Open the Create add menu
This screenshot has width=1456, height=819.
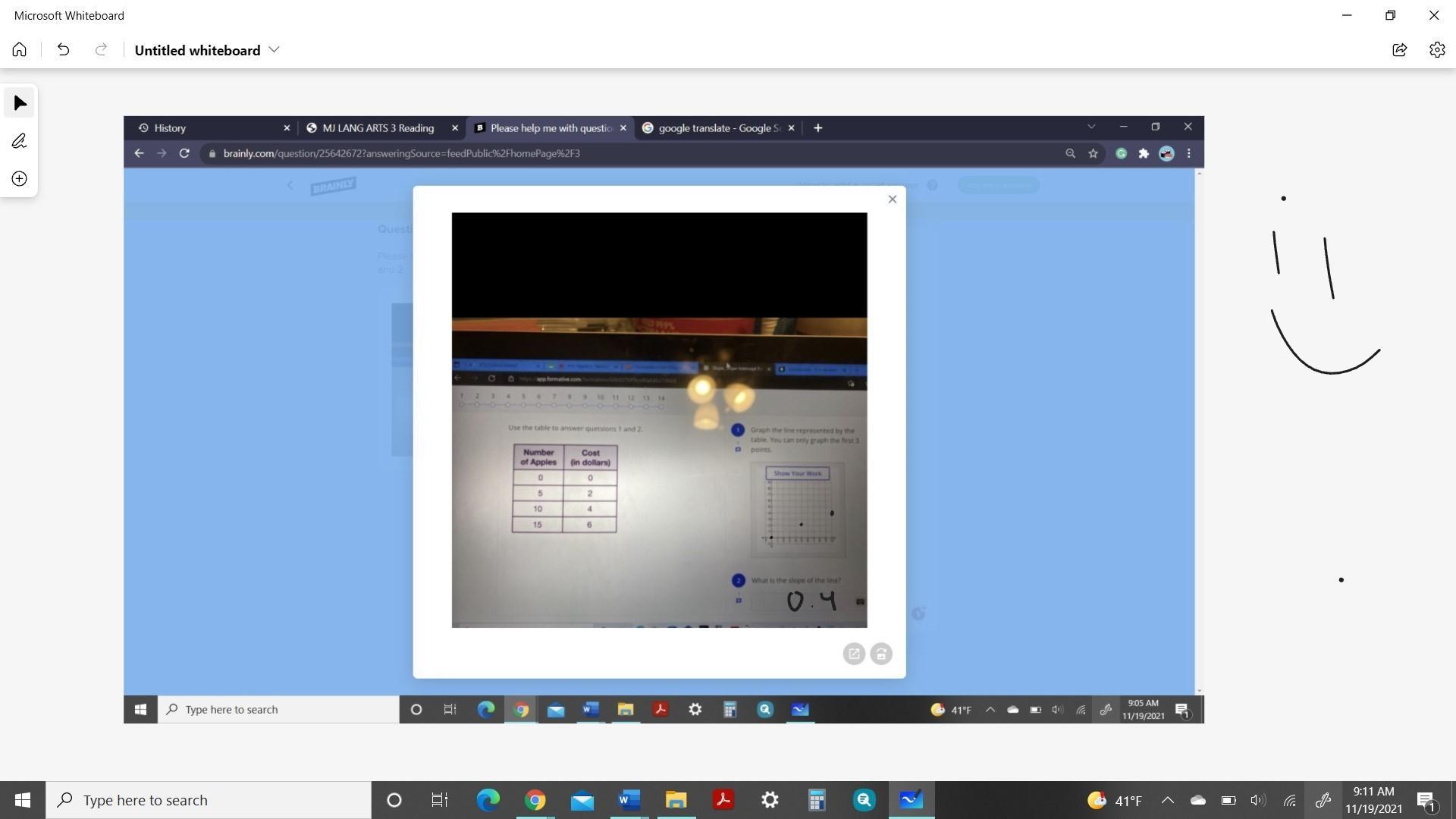pos(20,179)
